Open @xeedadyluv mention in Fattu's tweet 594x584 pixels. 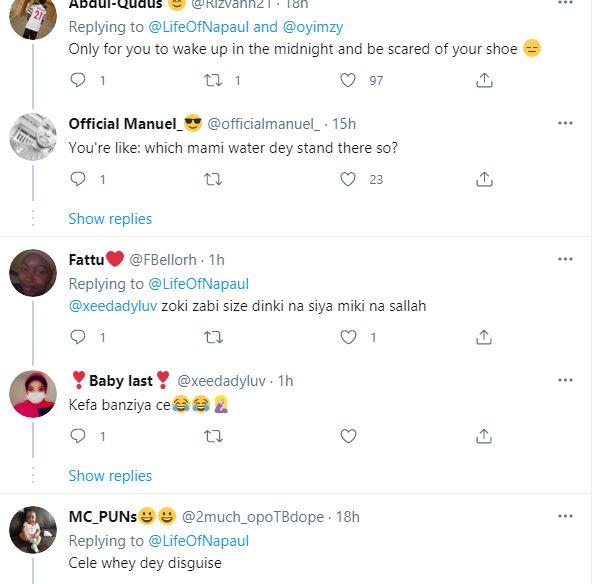pyautogui.click(x=113, y=306)
